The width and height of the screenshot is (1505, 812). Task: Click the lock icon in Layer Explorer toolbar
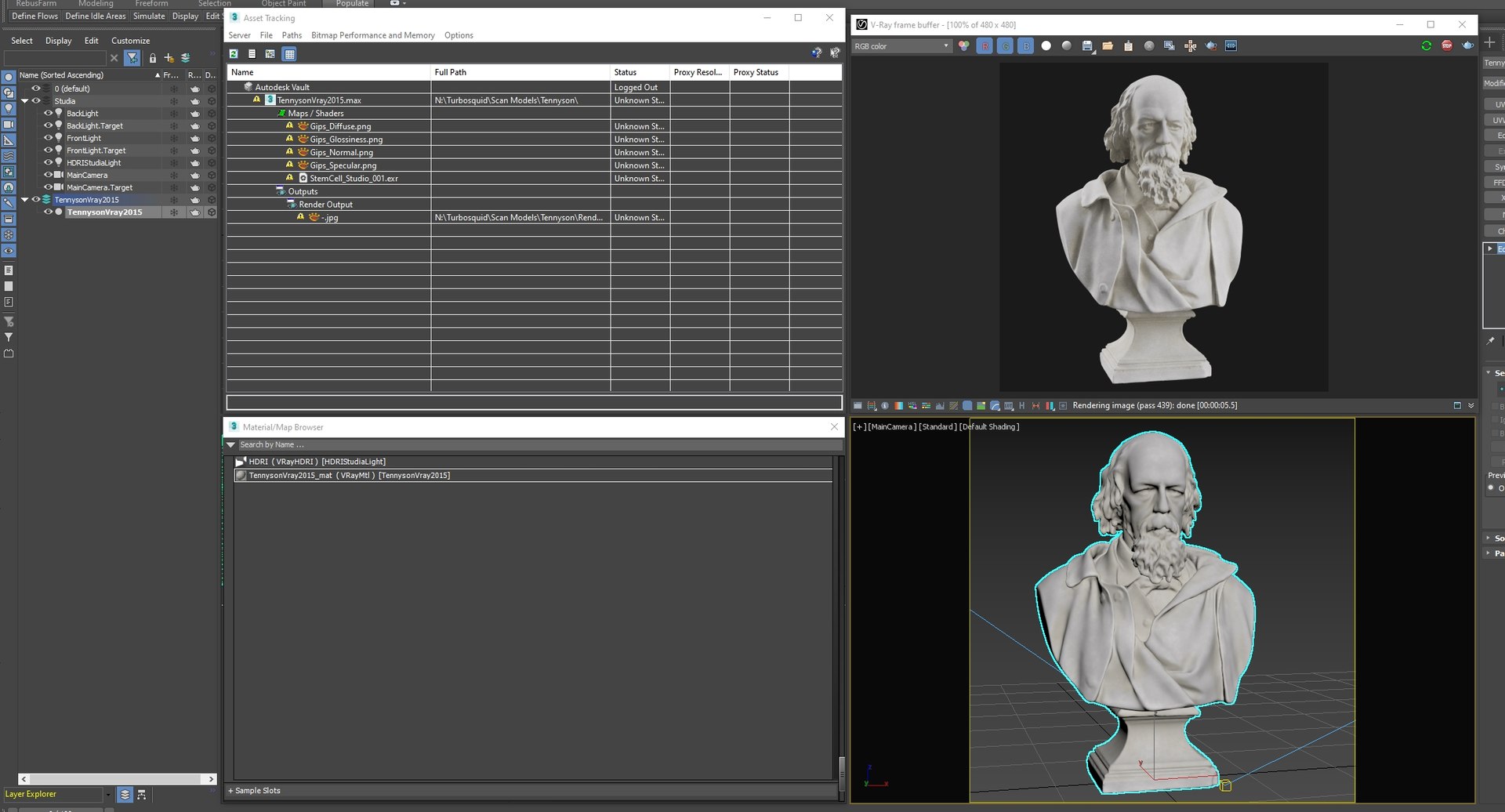coord(153,58)
